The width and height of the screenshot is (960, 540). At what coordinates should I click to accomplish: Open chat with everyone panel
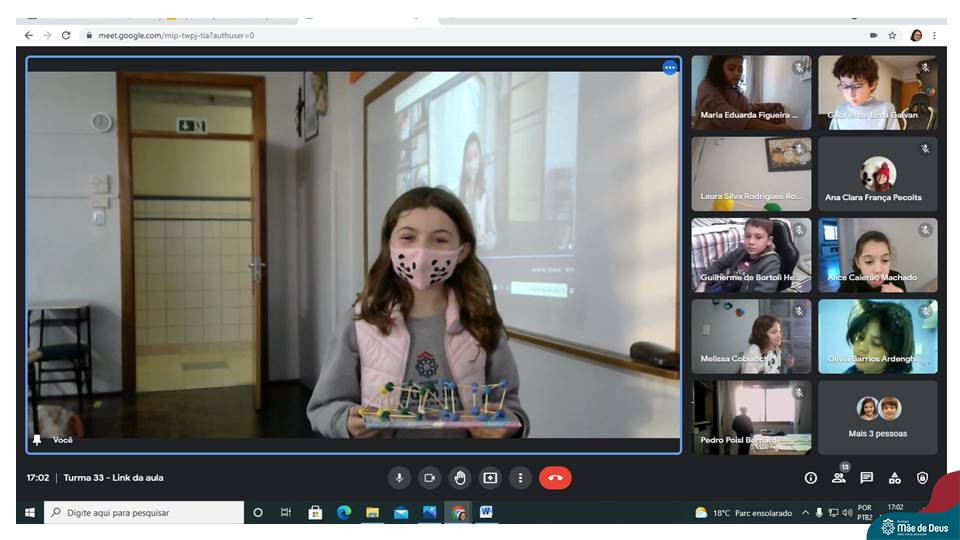point(867,478)
